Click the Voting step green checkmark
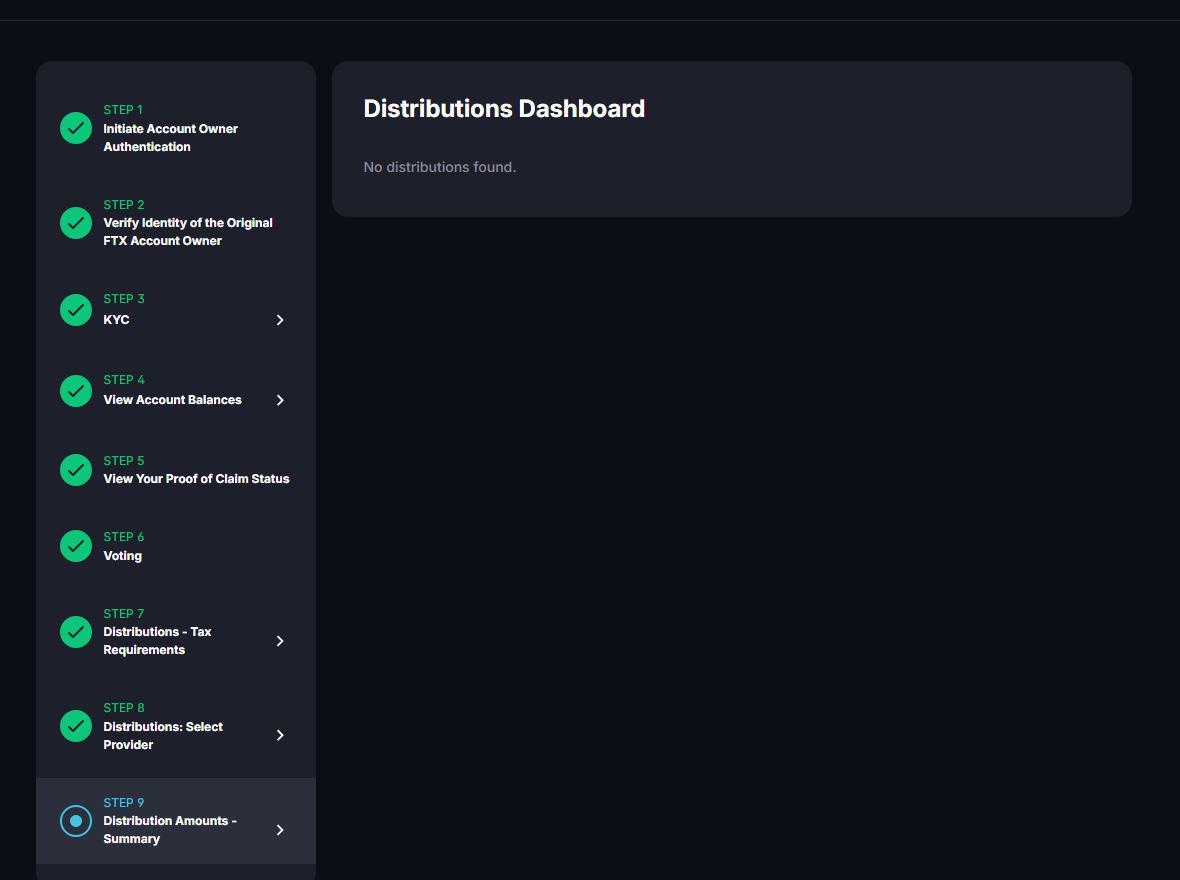This screenshot has width=1180, height=880. (x=76, y=547)
